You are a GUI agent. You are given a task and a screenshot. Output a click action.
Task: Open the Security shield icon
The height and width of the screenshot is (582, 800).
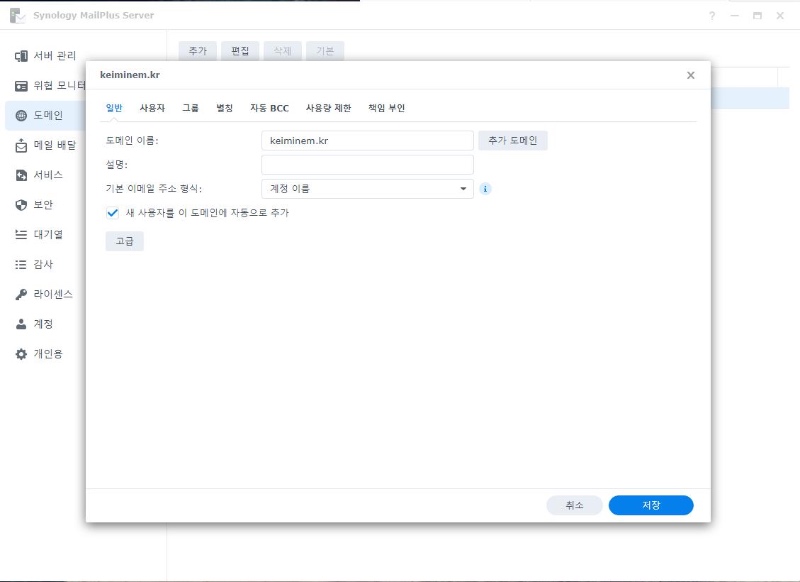pos(21,205)
